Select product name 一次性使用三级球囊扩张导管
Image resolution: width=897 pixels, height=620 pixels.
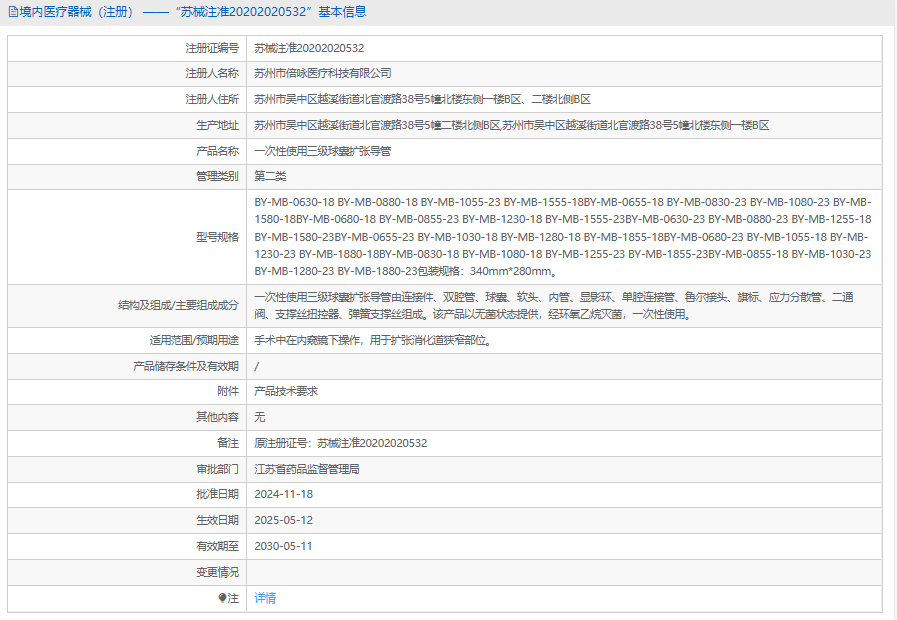(323, 152)
